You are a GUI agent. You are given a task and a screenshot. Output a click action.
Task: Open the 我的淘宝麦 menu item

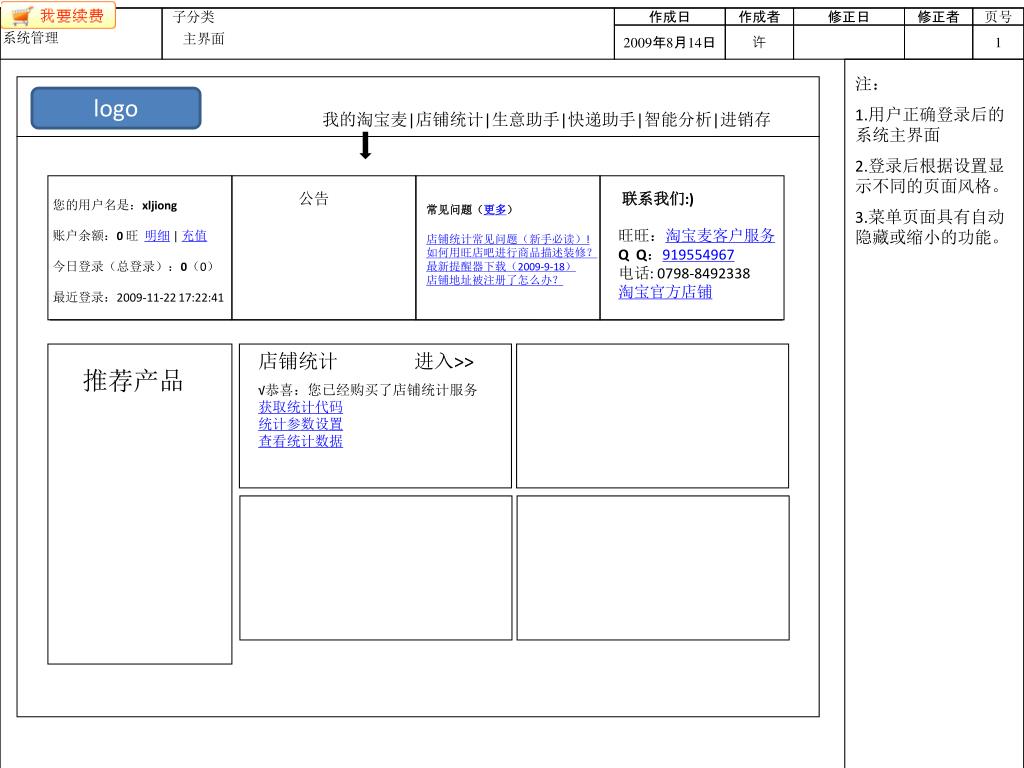[365, 120]
